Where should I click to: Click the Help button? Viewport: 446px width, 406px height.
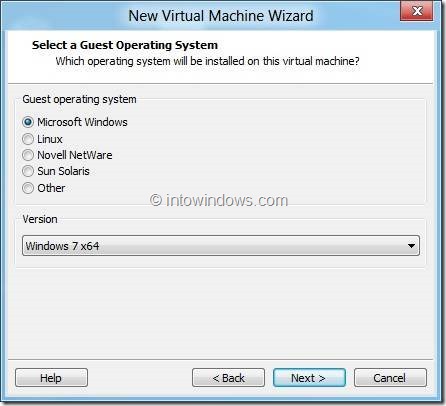(x=51, y=378)
